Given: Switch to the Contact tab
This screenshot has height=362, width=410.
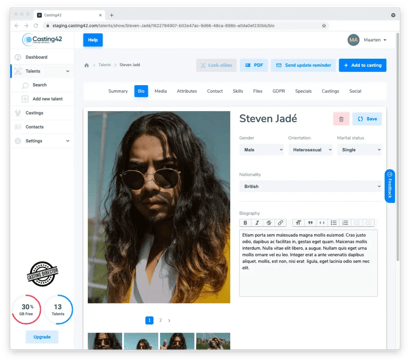Looking at the screenshot, I should point(215,91).
